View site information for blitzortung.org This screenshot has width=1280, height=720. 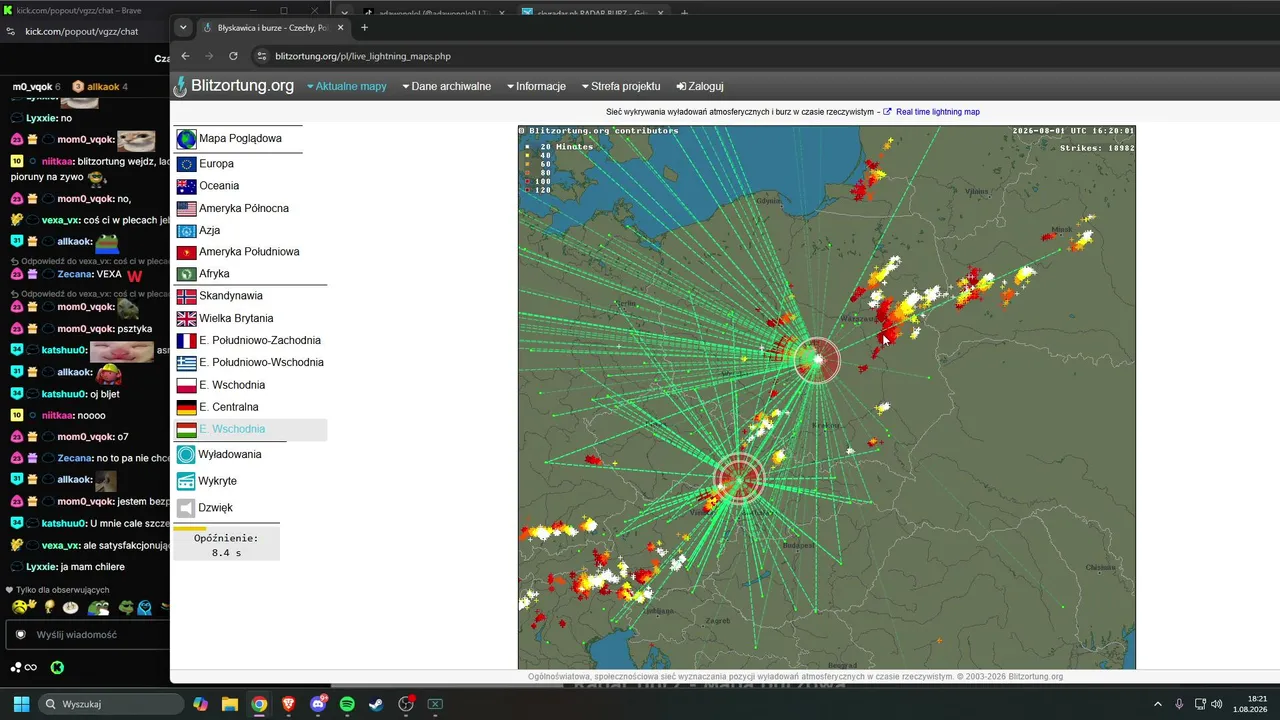(262, 57)
